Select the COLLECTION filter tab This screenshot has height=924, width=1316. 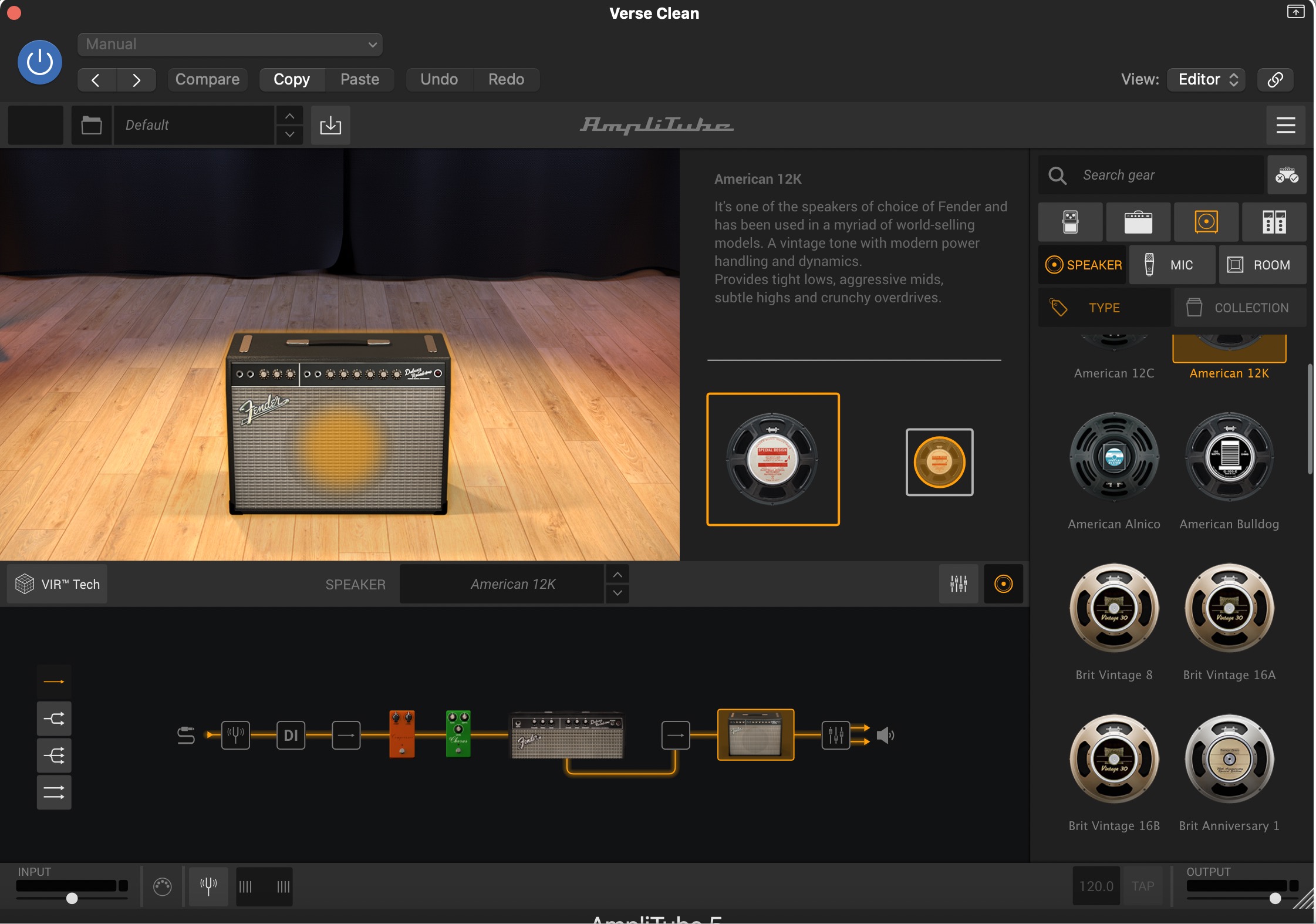pos(1240,308)
